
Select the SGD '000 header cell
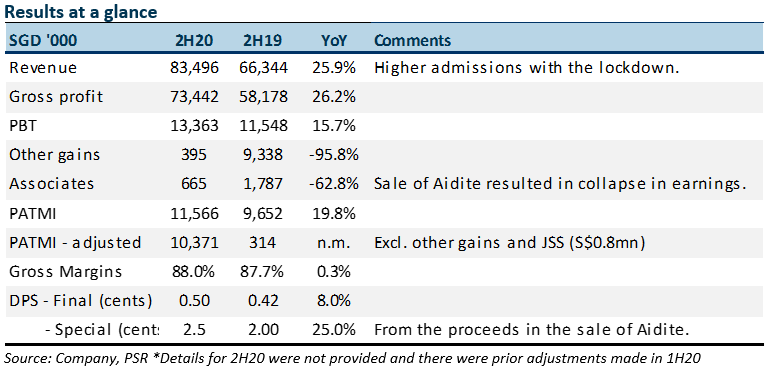[x=43, y=40]
